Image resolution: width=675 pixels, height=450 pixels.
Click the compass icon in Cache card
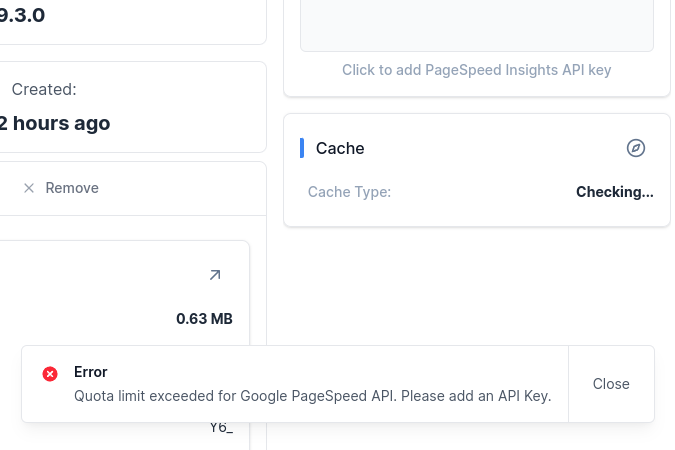click(x=635, y=148)
